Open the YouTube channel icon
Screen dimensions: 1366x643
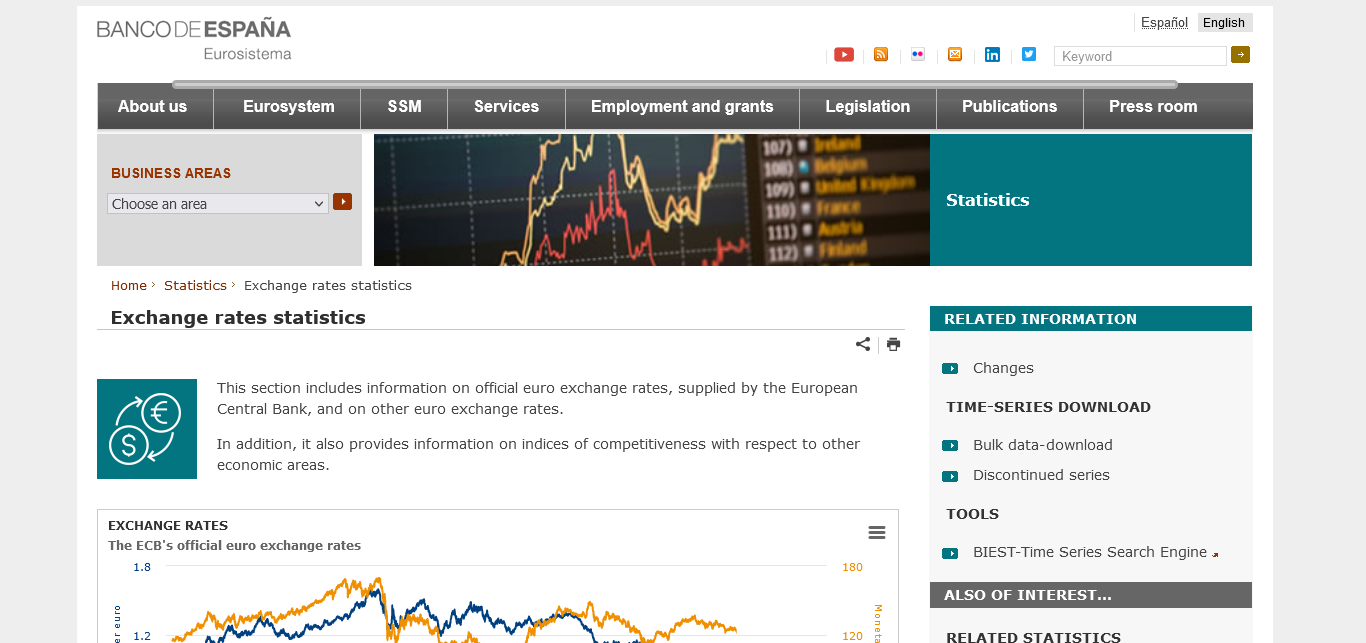coord(843,55)
